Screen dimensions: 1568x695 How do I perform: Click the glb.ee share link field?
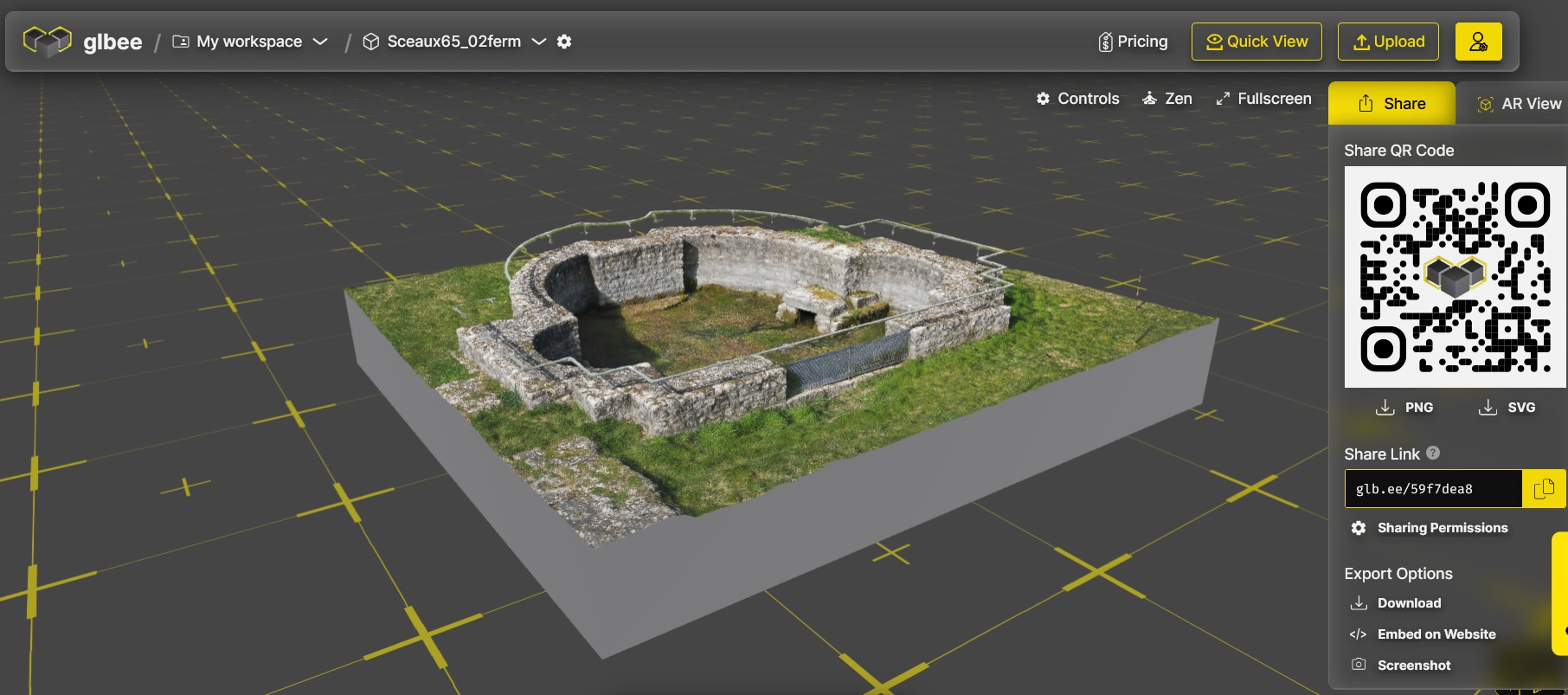(1432, 489)
